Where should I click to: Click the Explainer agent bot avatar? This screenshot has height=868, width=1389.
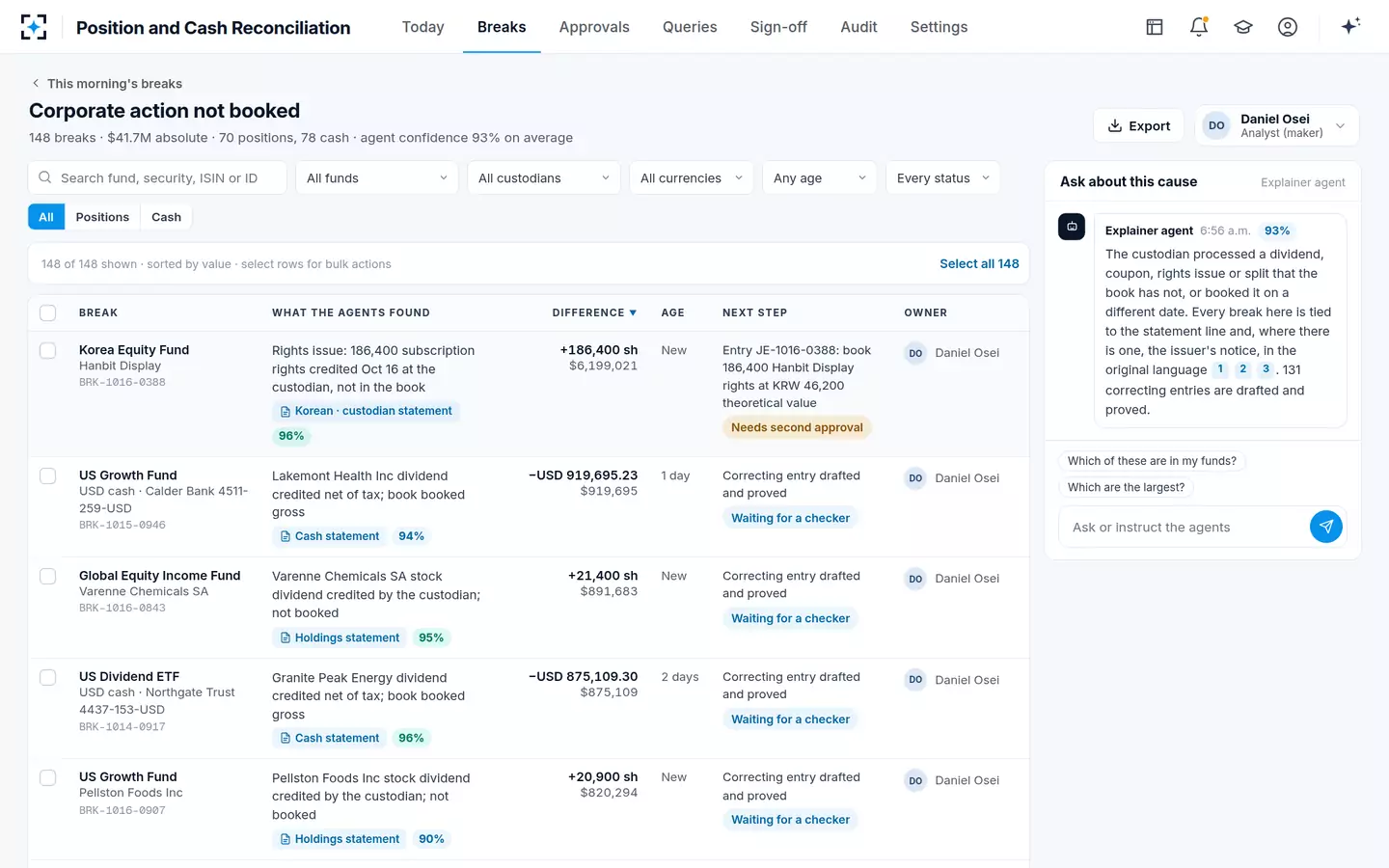pyautogui.click(x=1072, y=227)
